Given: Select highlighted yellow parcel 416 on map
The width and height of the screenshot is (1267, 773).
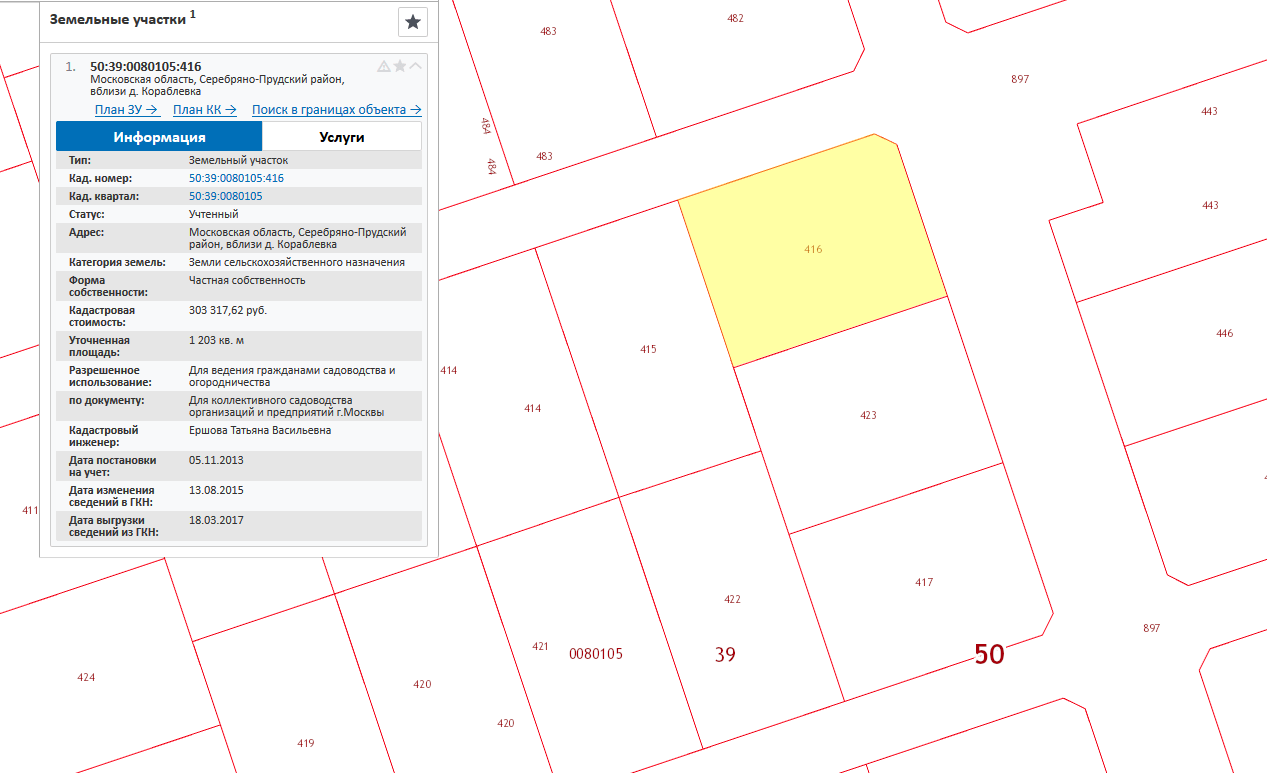Looking at the screenshot, I should coord(813,249).
